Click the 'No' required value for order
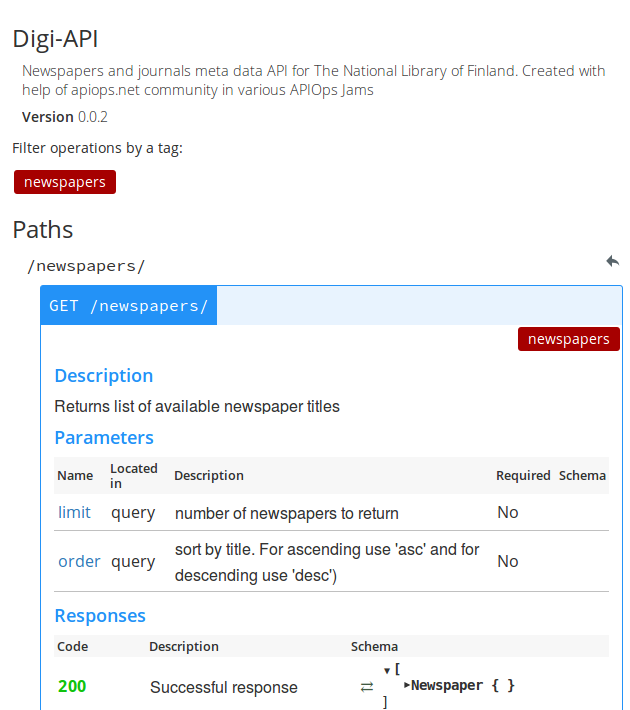630x710 pixels. tap(508, 561)
